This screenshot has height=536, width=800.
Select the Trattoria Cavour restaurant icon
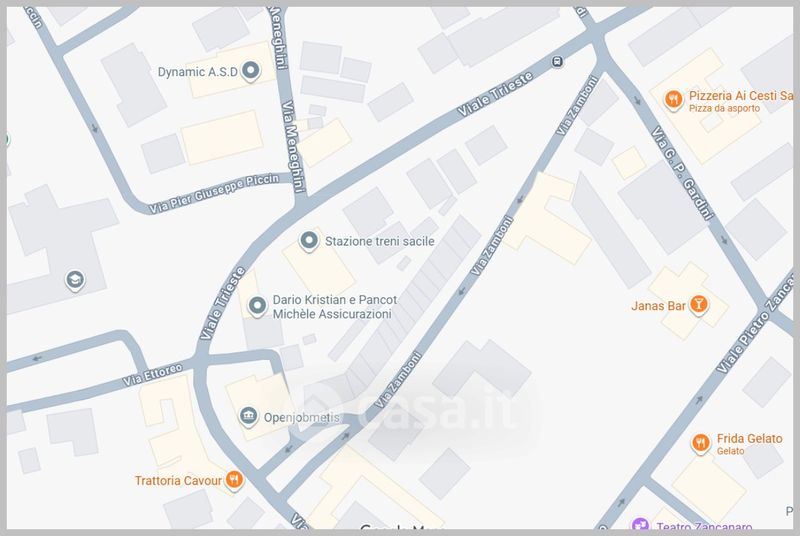tap(234, 480)
